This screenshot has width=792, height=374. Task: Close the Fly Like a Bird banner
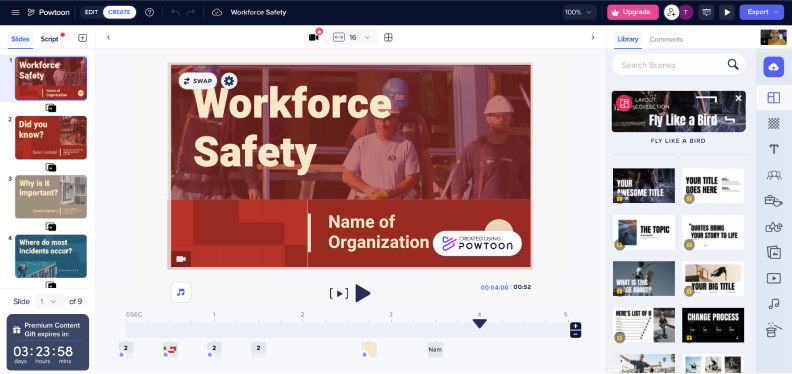pyautogui.click(x=738, y=98)
